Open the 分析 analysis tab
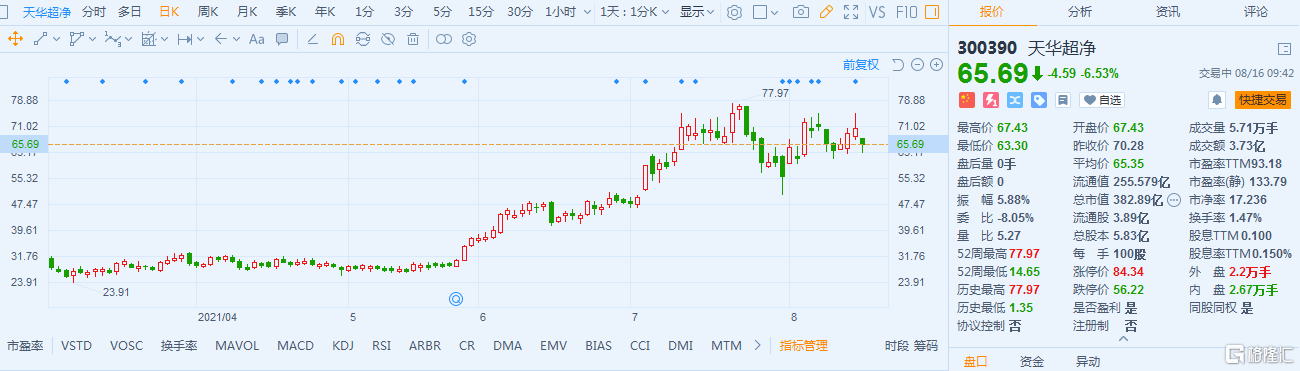The image size is (1300, 371). (x=1079, y=12)
